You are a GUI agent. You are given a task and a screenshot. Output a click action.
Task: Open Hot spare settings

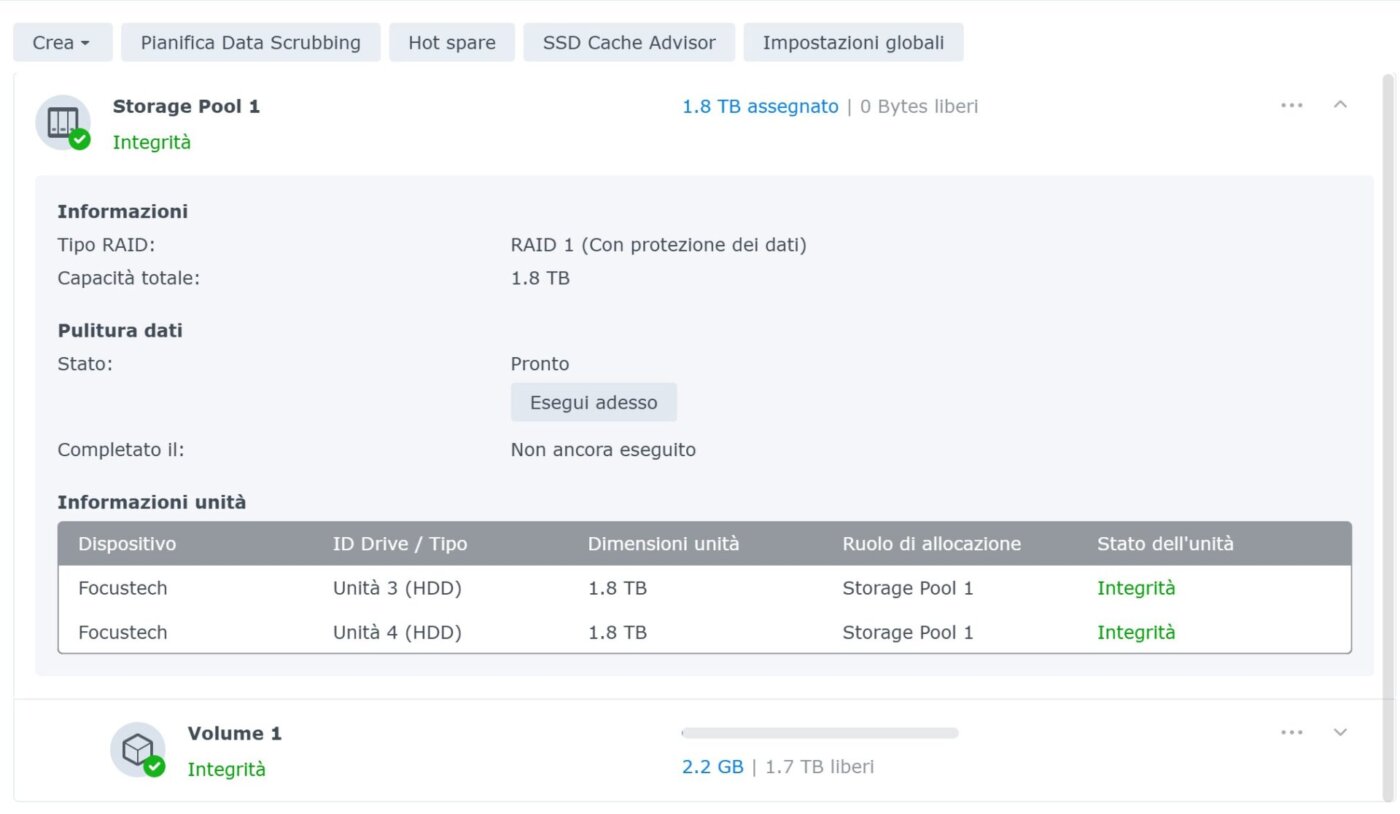pos(451,43)
